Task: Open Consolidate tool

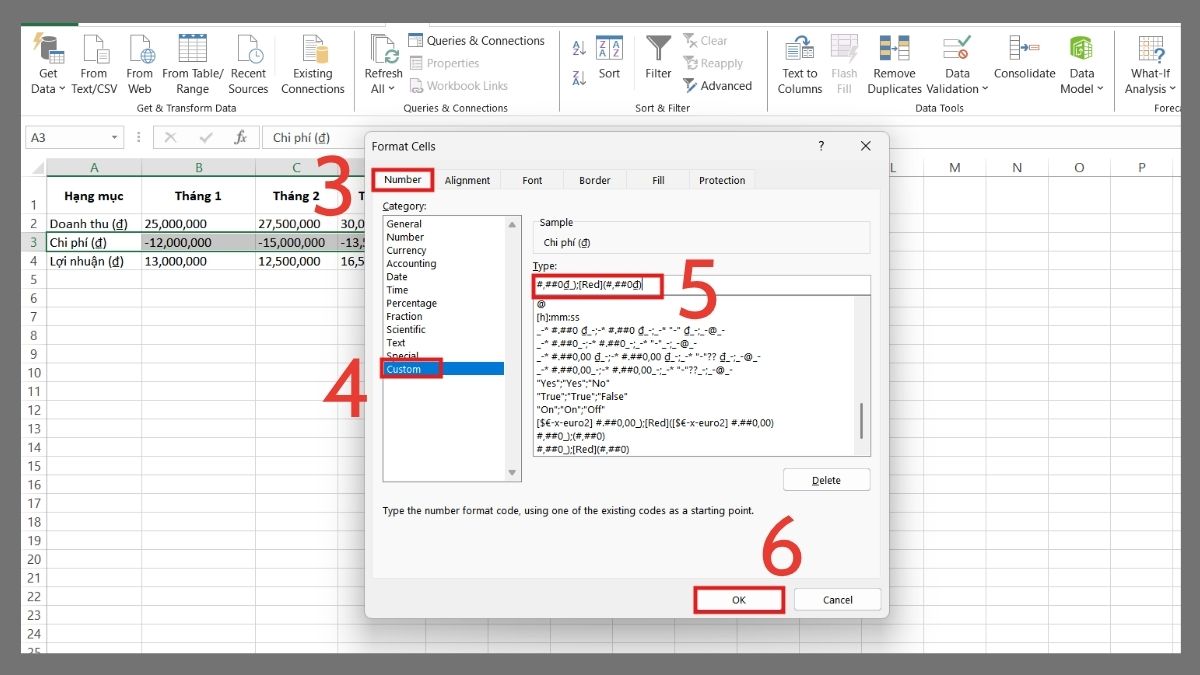Action: pos(1025,58)
